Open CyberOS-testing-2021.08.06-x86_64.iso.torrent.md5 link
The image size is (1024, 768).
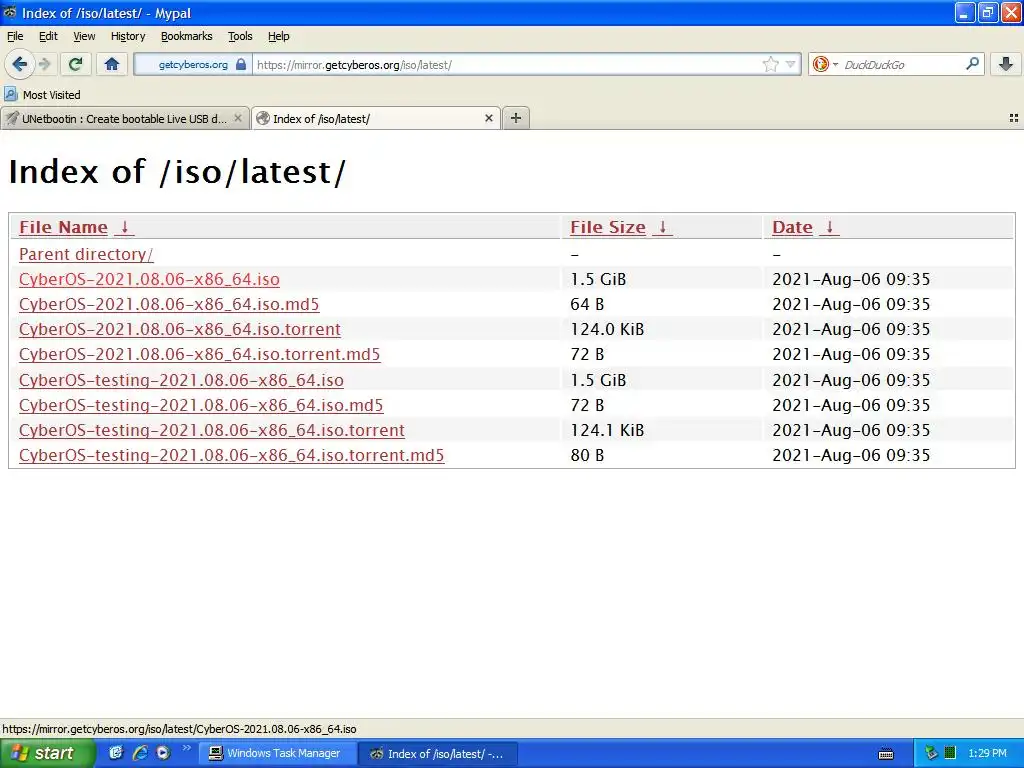click(x=231, y=455)
